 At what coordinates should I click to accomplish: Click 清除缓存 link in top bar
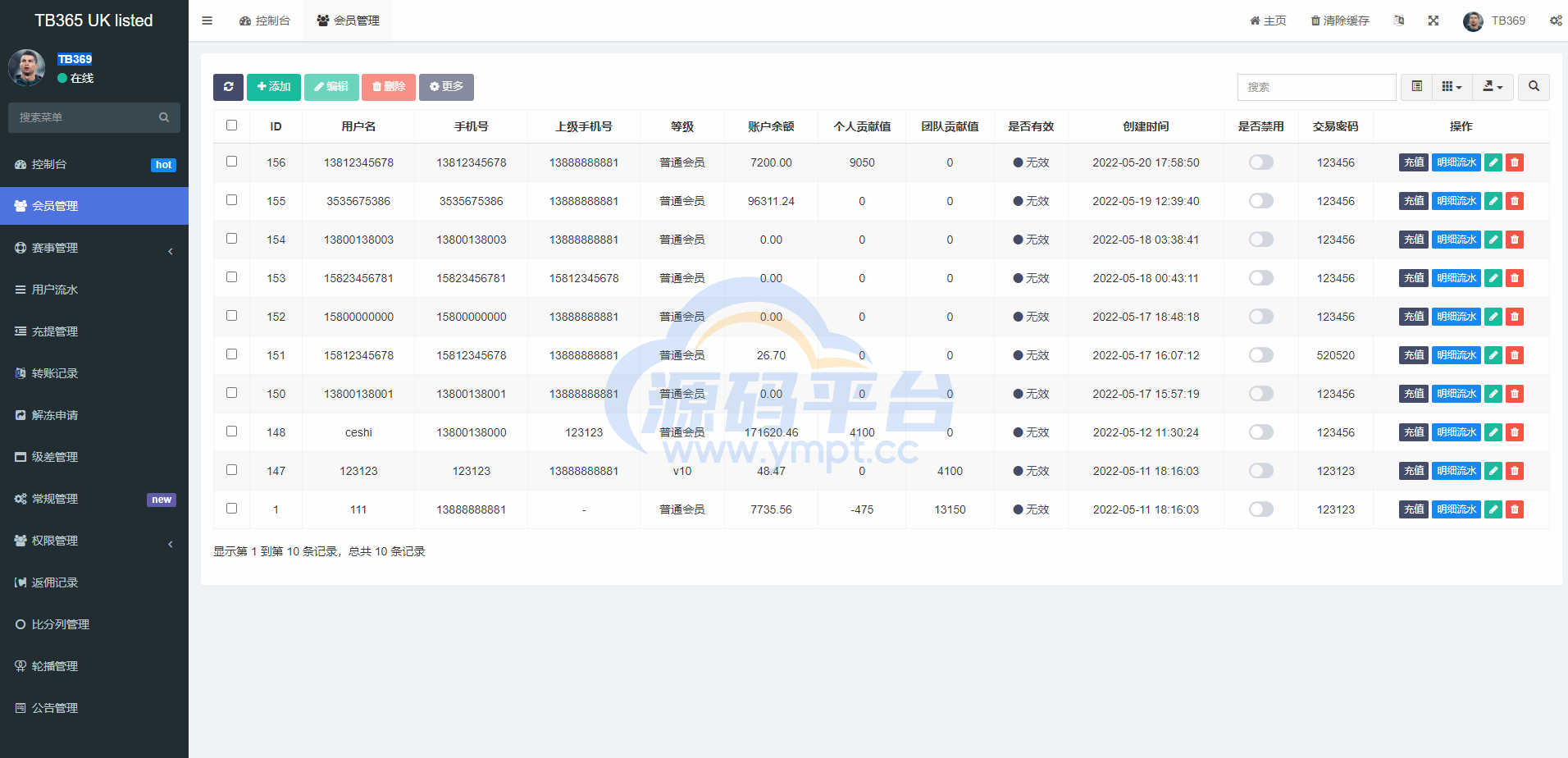coord(1340,21)
